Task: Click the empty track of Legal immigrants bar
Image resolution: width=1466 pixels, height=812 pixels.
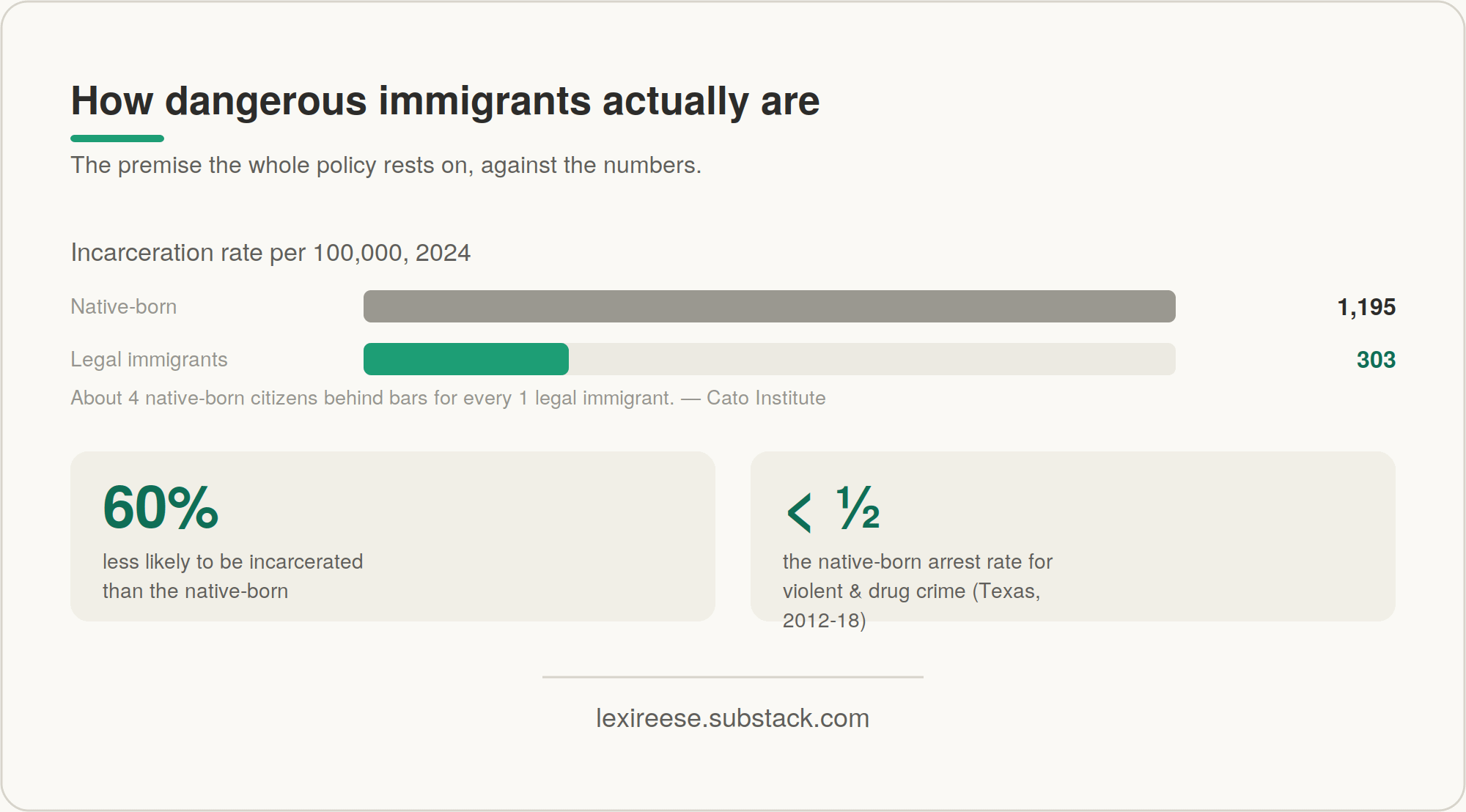Action: (872, 359)
